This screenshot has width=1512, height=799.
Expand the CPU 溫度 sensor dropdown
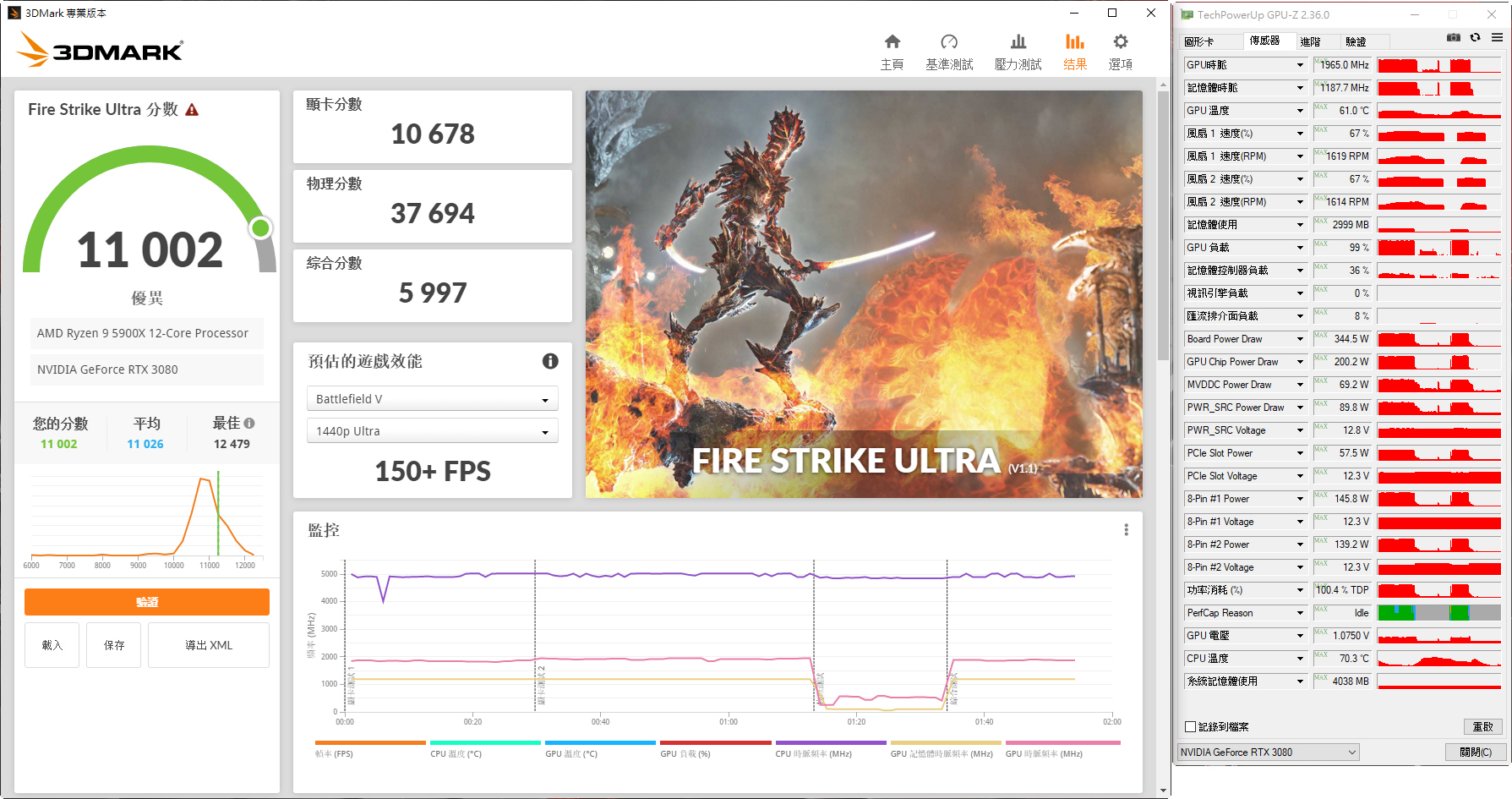click(x=1300, y=659)
